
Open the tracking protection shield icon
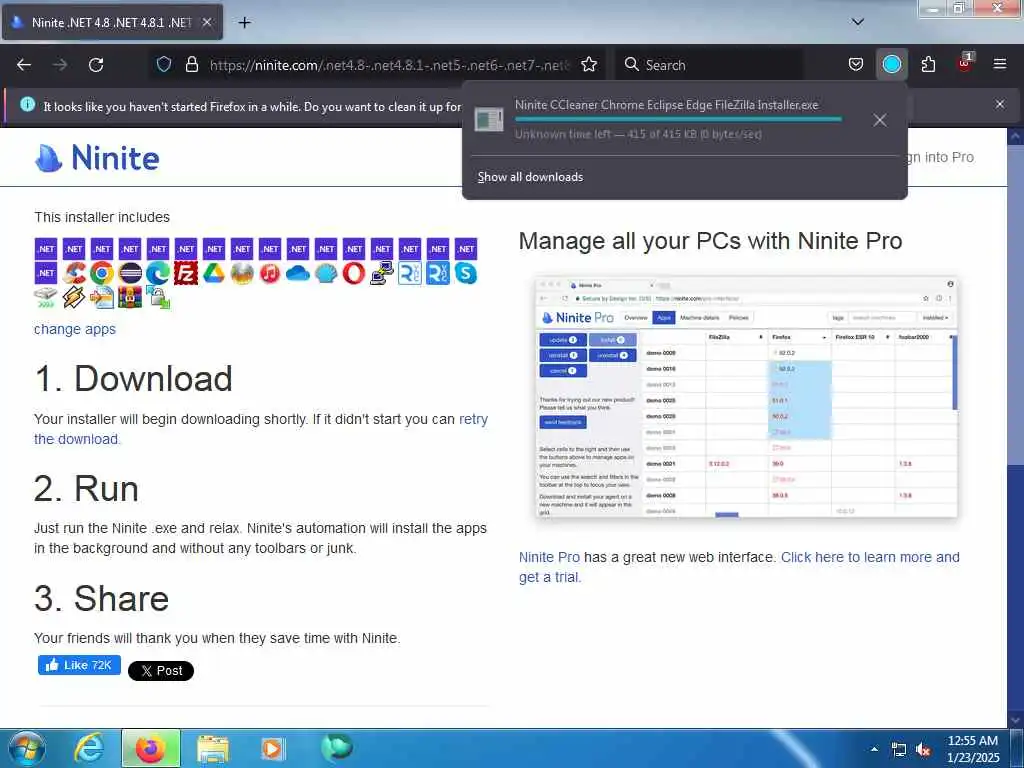(x=164, y=64)
